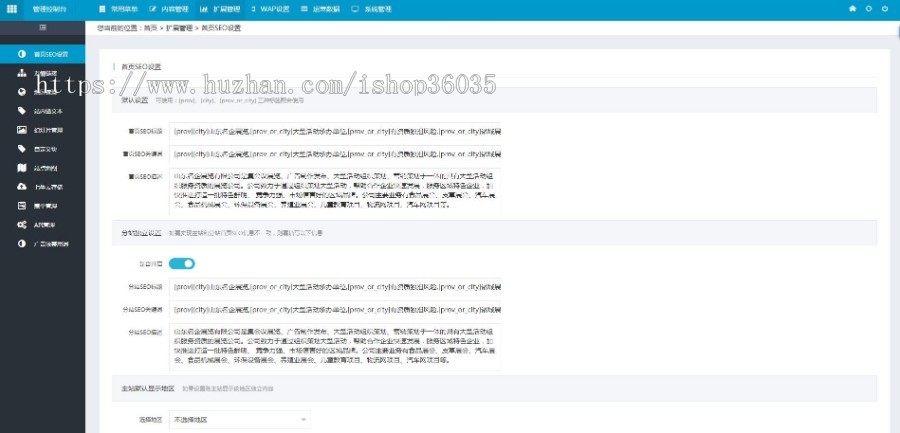Viewport: 900px width, 433px height.
Task: Click the 主站默认显示地区 section header
Action: coord(494,388)
